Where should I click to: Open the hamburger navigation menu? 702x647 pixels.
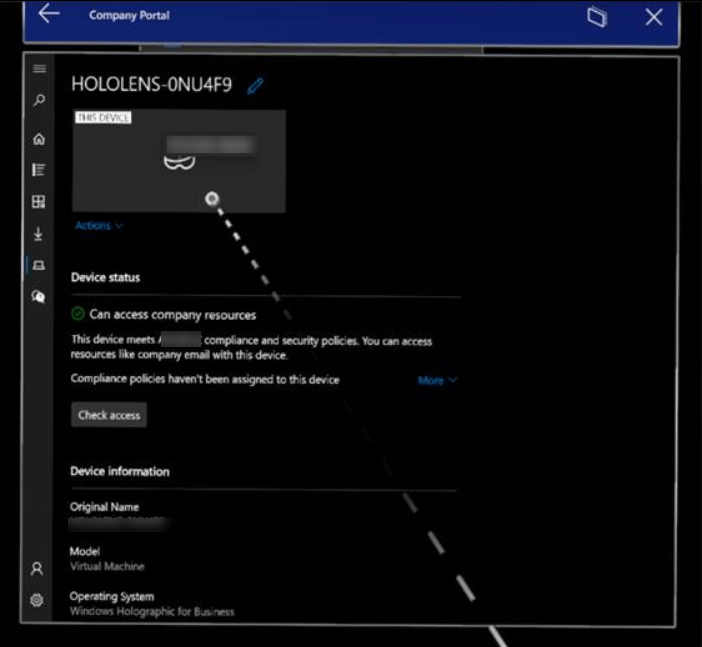pos(39,69)
